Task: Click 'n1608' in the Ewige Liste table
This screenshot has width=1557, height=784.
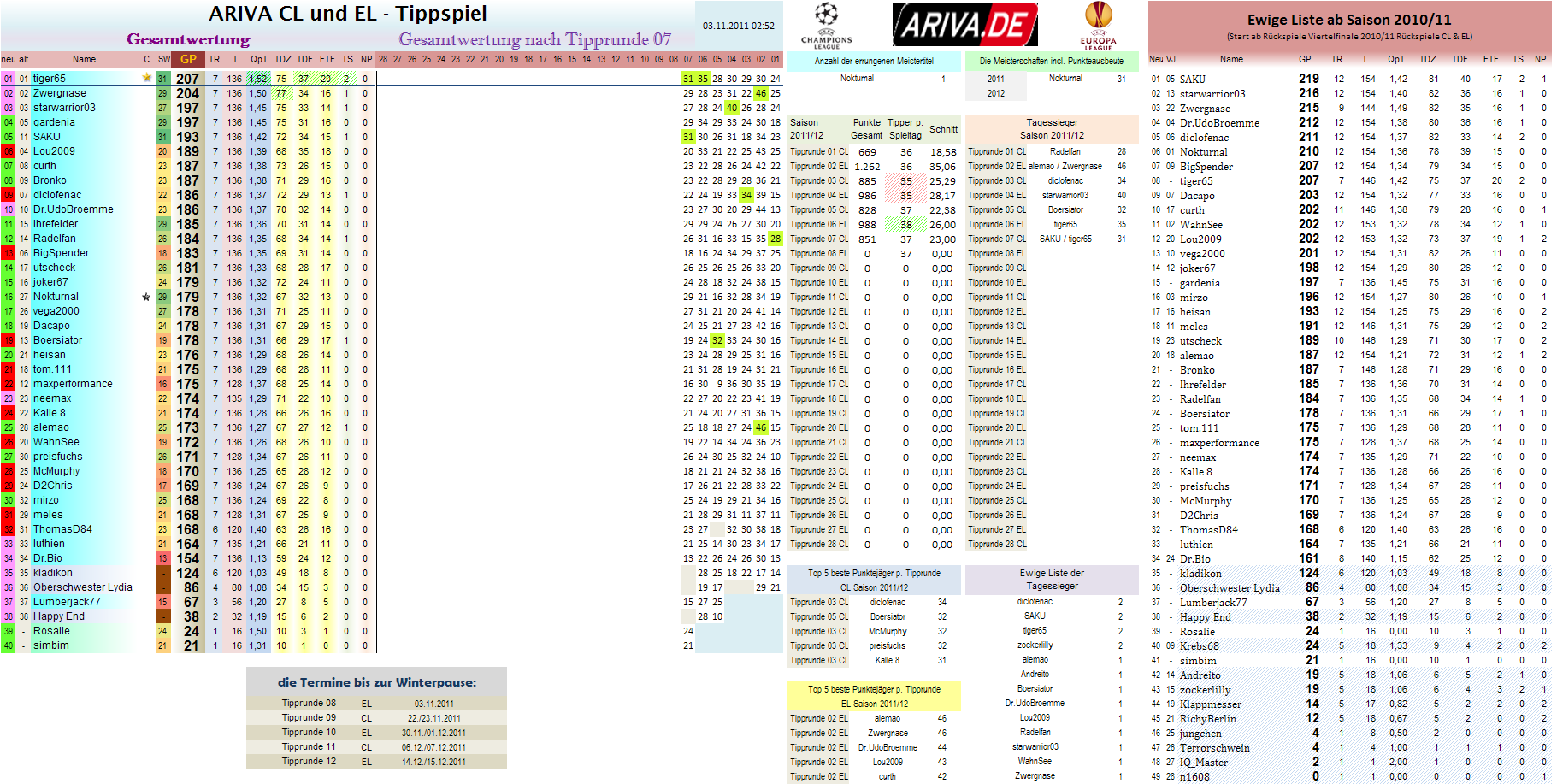Action: click(1194, 776)
